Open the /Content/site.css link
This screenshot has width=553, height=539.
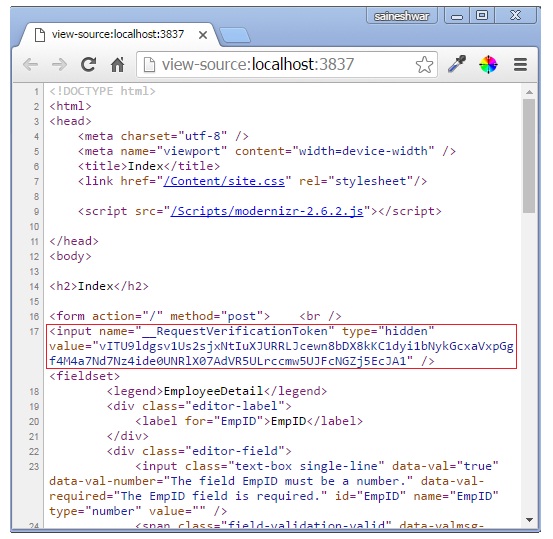[224, 181]
